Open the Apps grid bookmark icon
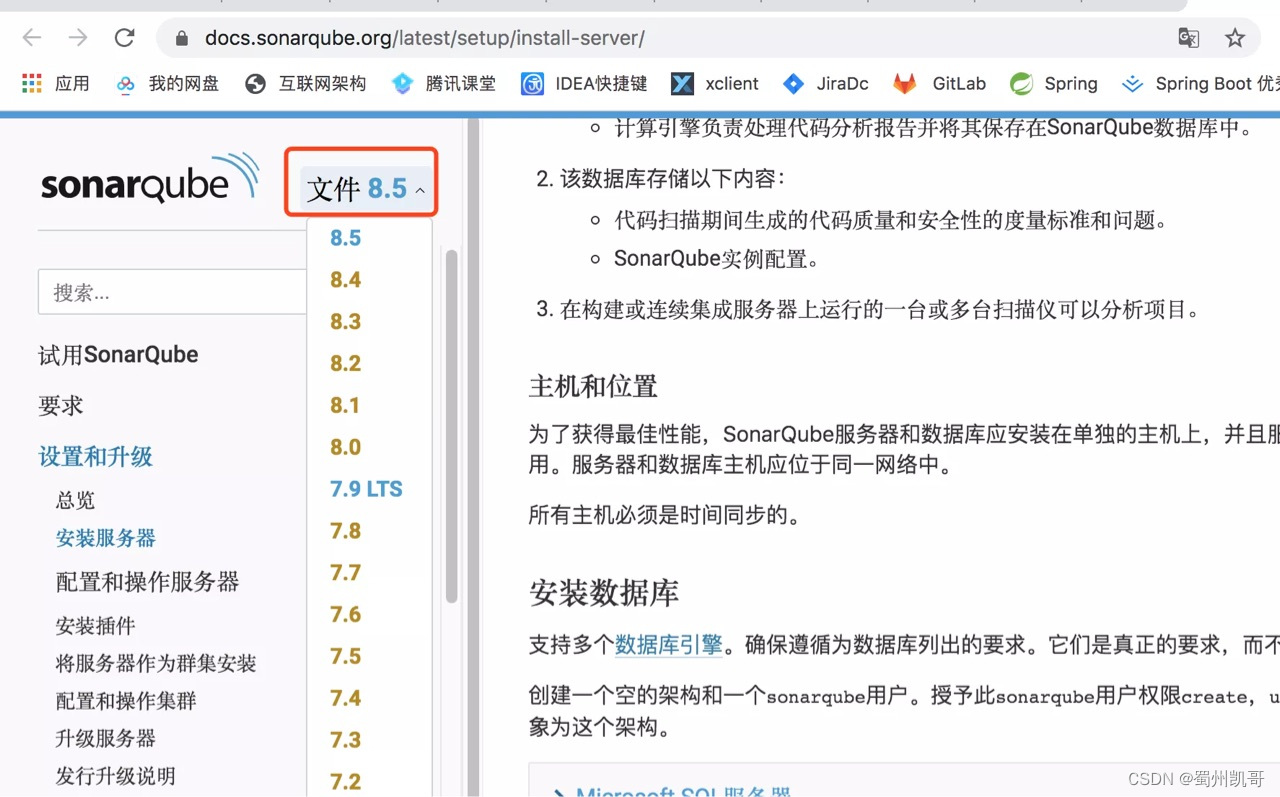The width and height of the screenshot is (1280, 797). click(32, 84)
